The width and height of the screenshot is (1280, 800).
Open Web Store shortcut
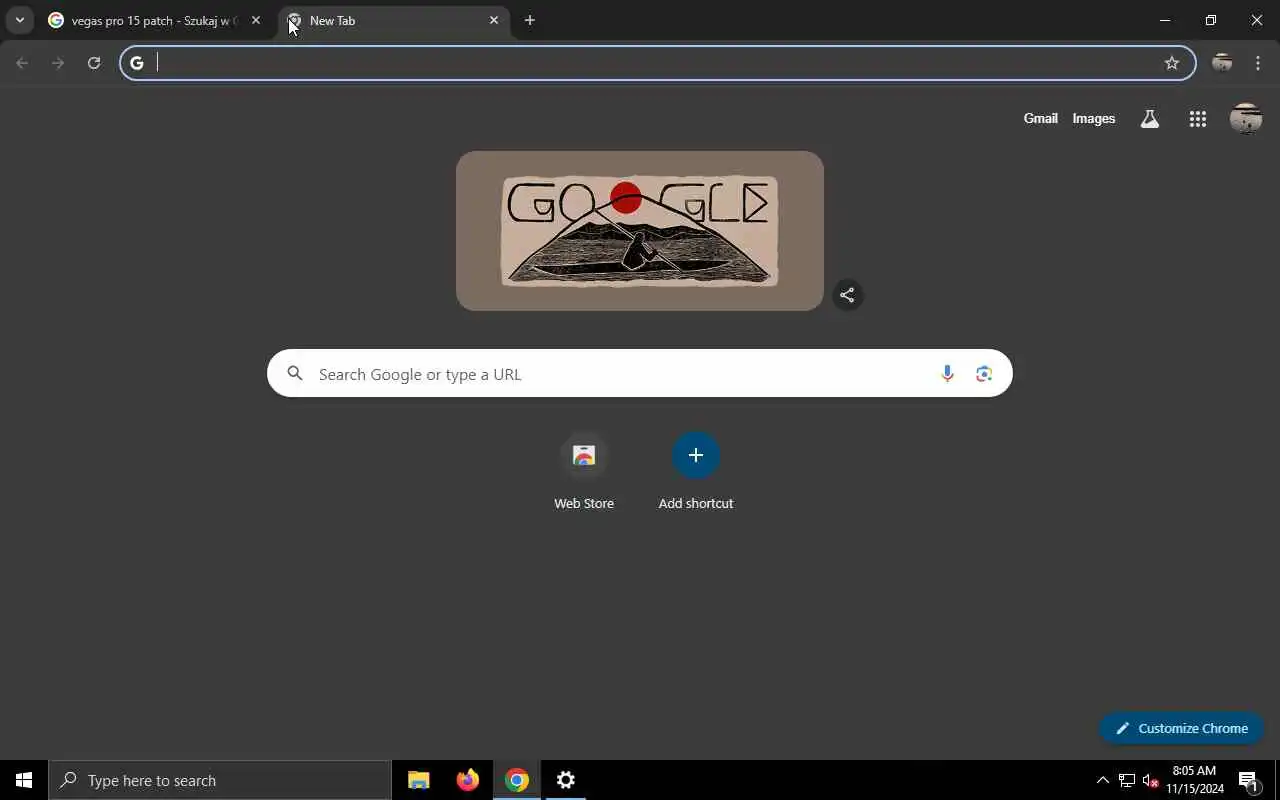coord(584,472)
